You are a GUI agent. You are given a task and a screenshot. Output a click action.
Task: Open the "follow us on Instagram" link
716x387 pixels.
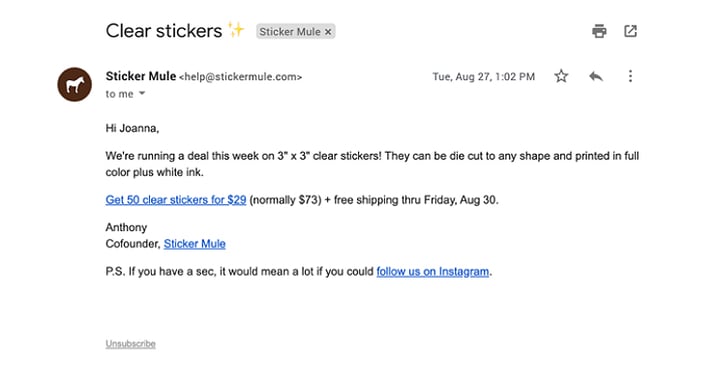click(x=432, y=272)
